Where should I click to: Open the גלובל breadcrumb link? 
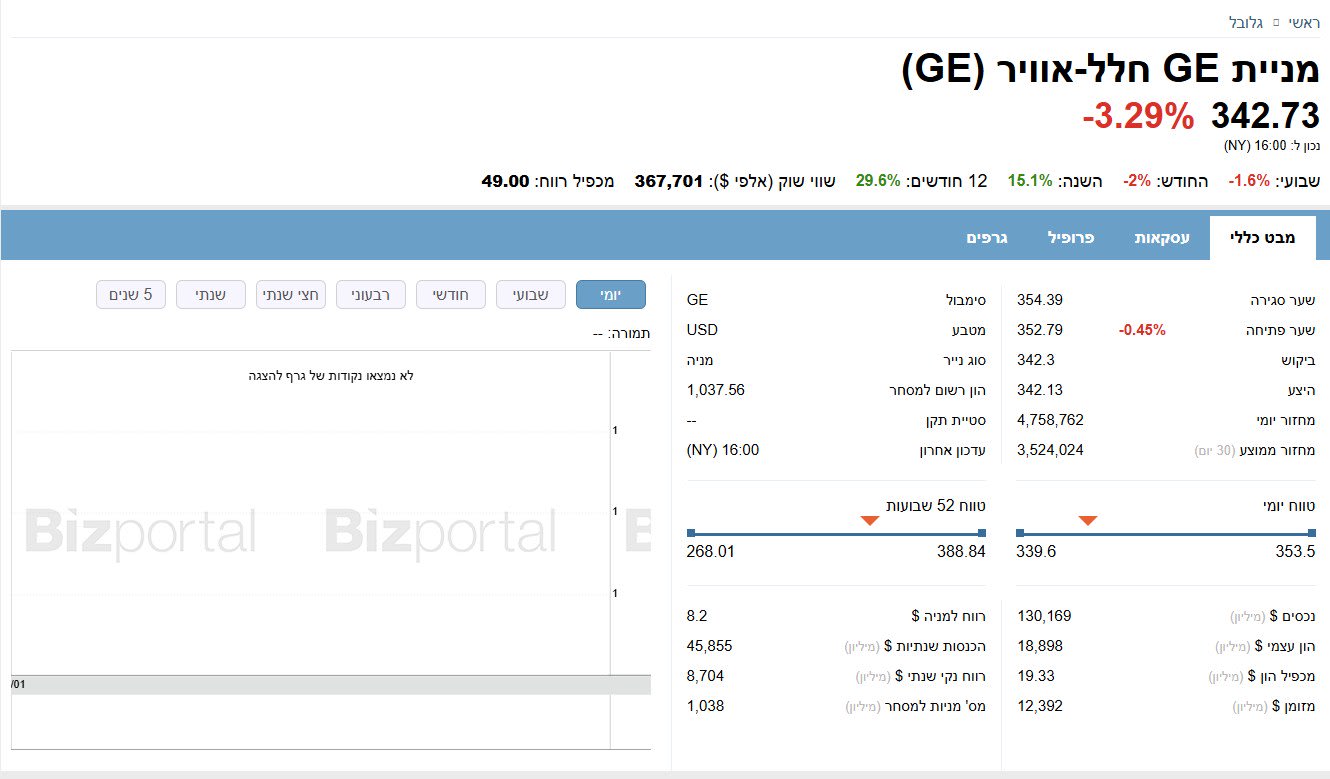[1246, 22]
